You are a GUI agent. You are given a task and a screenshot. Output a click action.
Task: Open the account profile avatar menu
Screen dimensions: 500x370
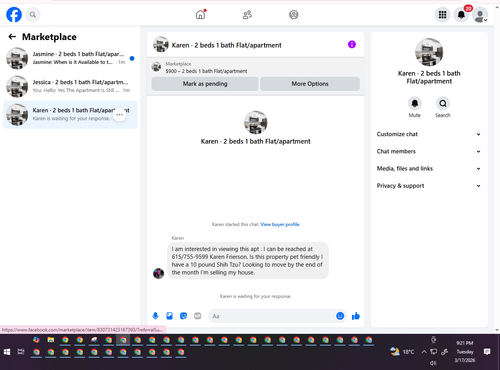click(x=480, y=15)
